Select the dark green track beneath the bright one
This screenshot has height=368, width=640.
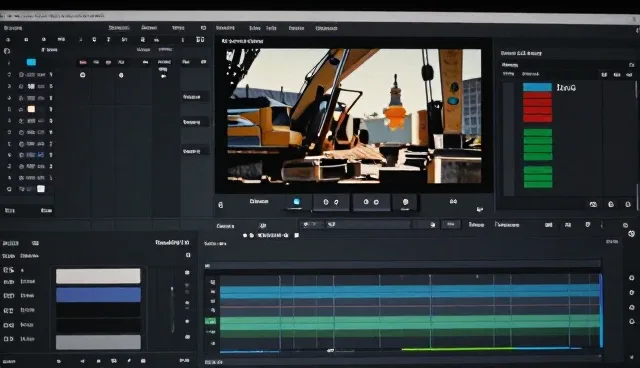(x=409, y=333)
